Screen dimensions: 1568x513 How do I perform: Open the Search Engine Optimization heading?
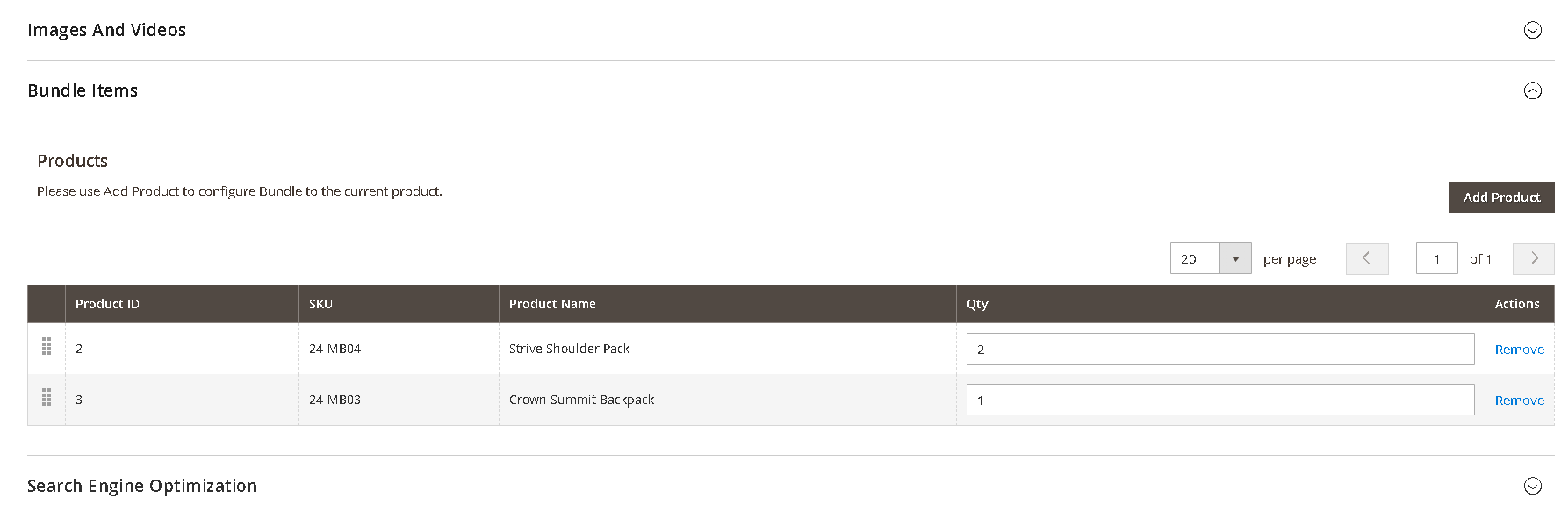coord(142,487)
